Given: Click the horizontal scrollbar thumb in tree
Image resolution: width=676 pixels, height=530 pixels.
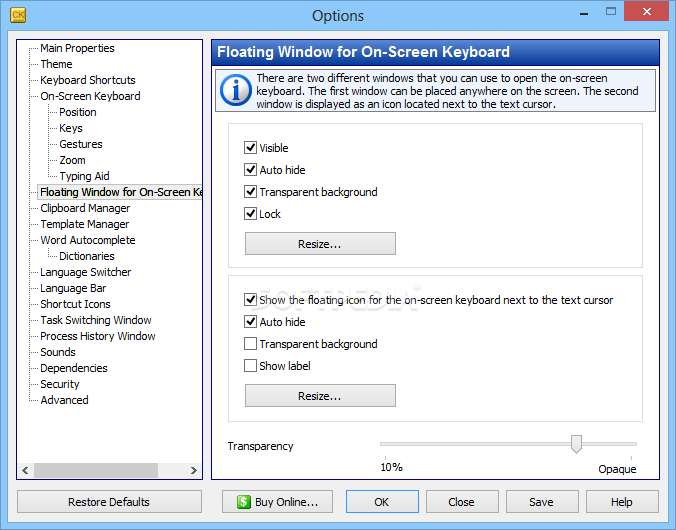Looking at the screenshot, I should click(x=96, y=470).
